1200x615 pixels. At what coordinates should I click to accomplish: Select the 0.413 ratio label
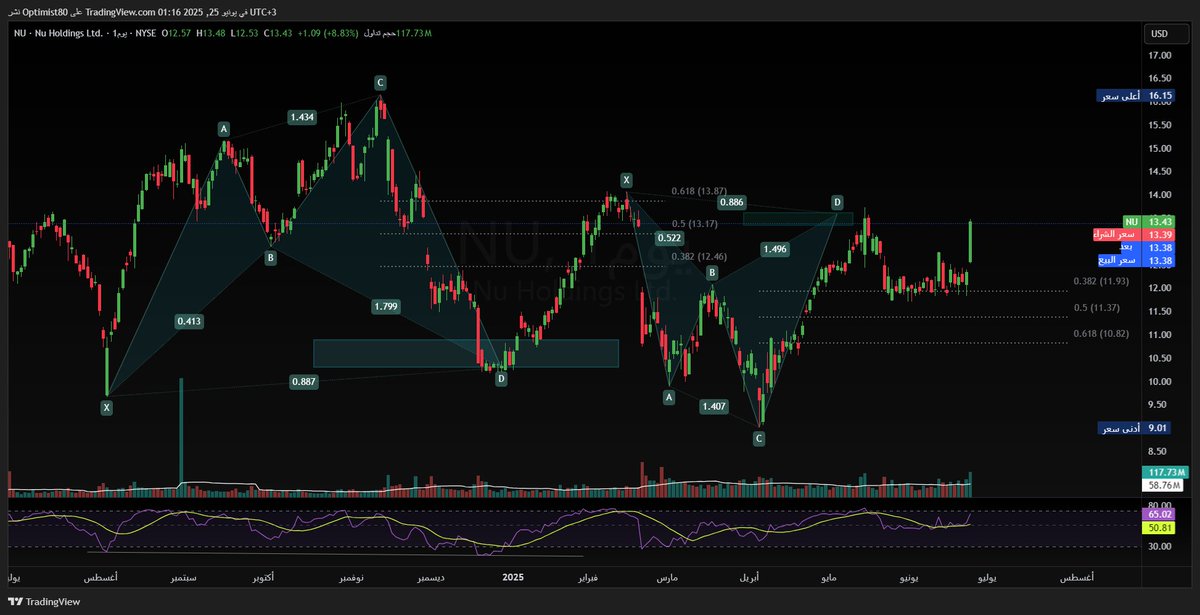point(189,321)
